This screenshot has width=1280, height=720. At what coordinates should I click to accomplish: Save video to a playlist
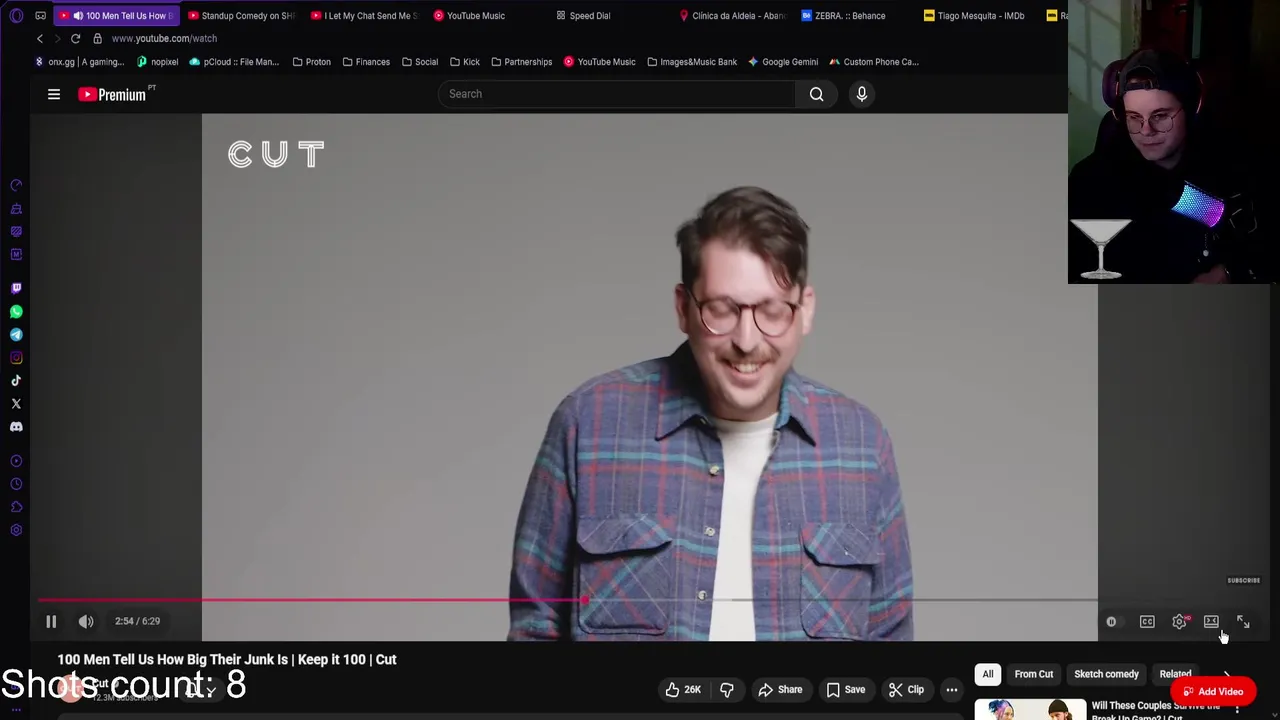[845, 689]
